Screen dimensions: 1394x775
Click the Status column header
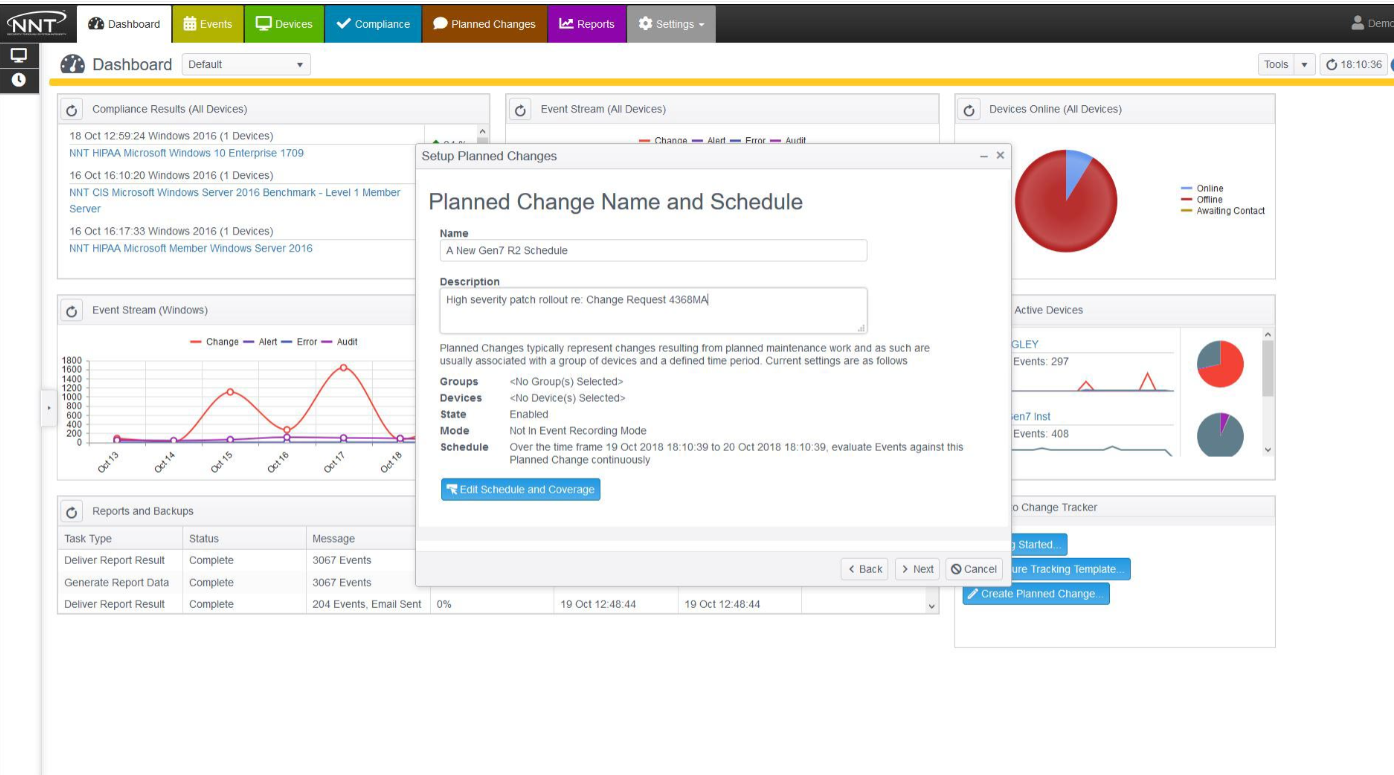coord(244,538)
